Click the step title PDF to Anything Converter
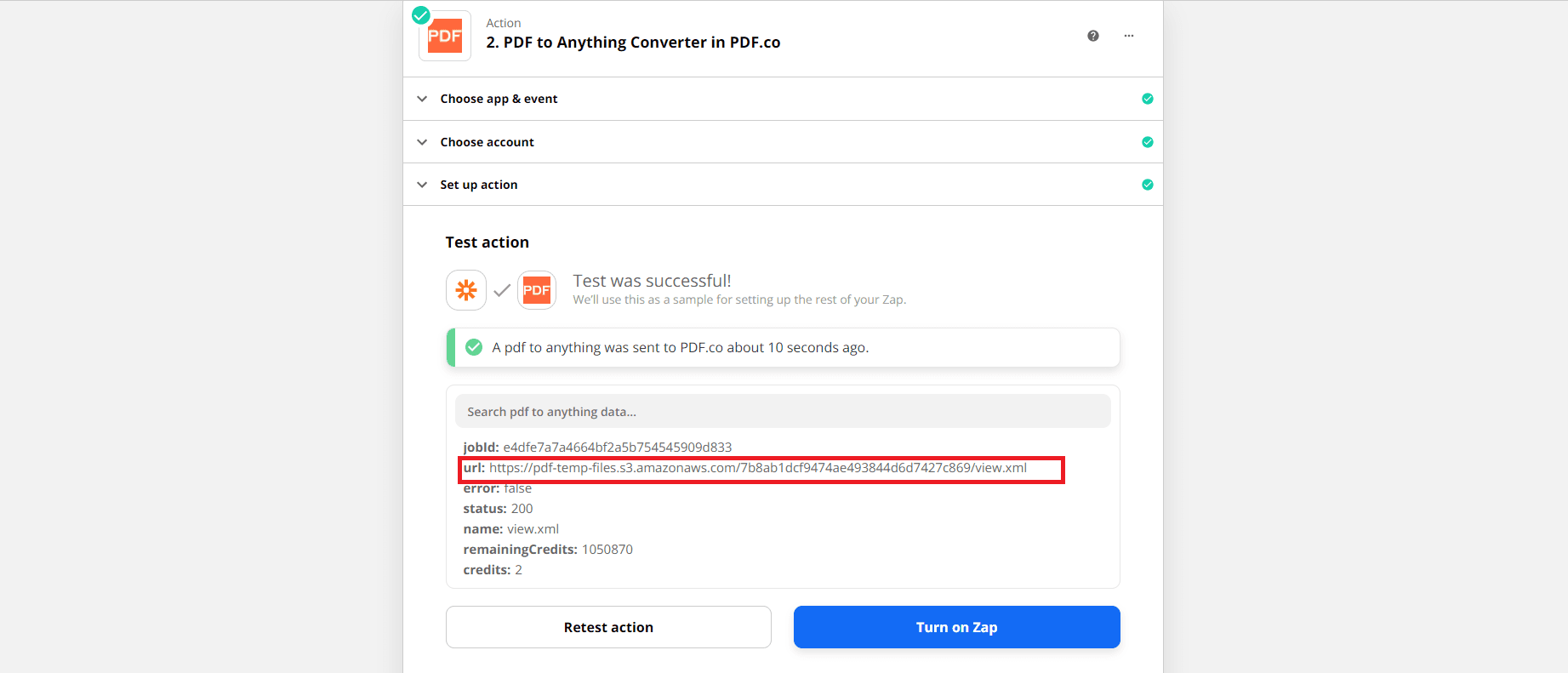 [633, 43]
